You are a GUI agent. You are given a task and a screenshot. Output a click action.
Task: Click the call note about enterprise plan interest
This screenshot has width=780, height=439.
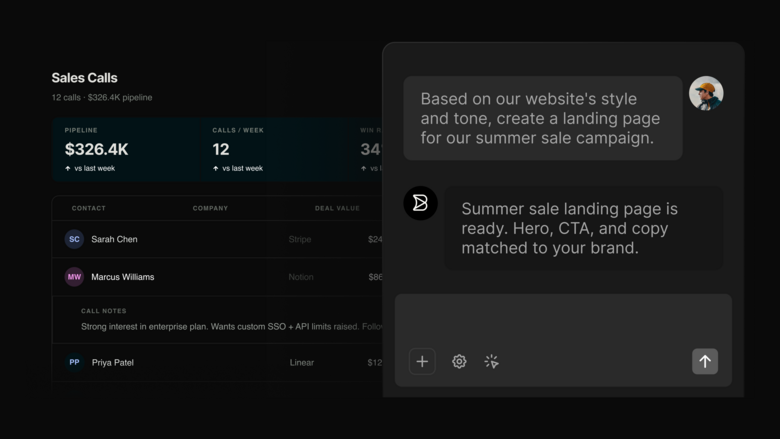pyautogui.click(x=232, y=327)
